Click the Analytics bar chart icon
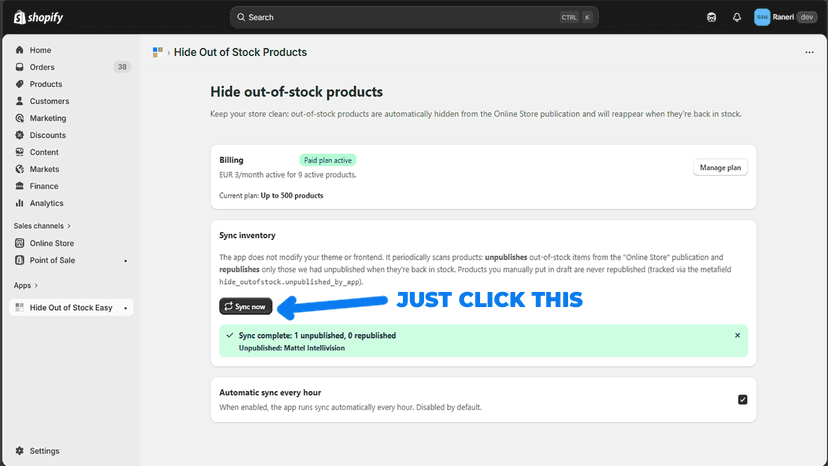 pyautogui.click(x=20, y=203)
